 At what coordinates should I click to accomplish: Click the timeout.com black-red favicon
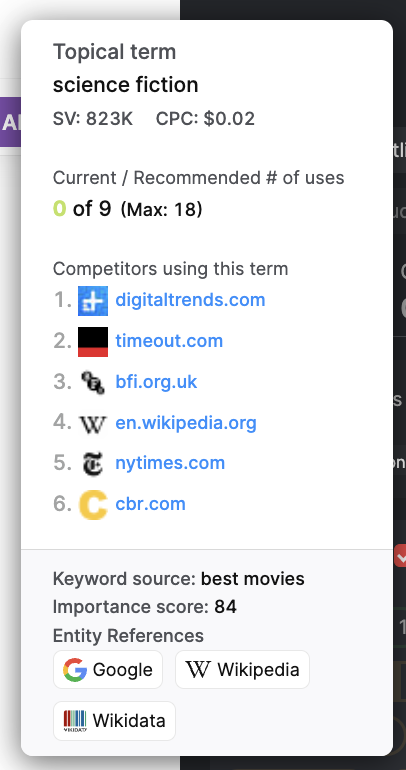pos(93,341)
